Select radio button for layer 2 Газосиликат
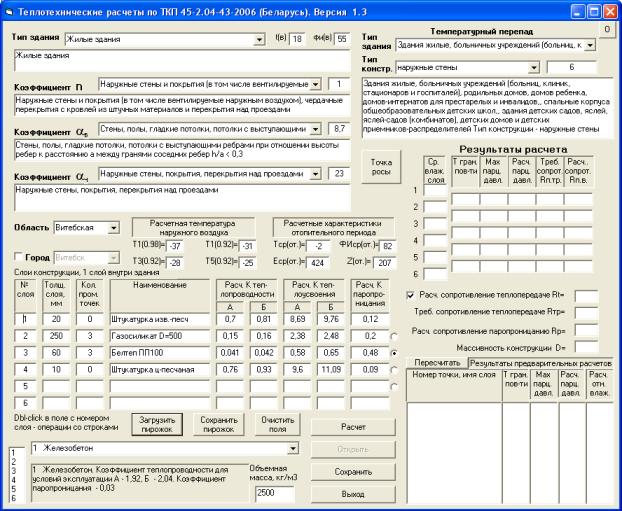This screenshot has width=622, height=511. click(394, 336)
